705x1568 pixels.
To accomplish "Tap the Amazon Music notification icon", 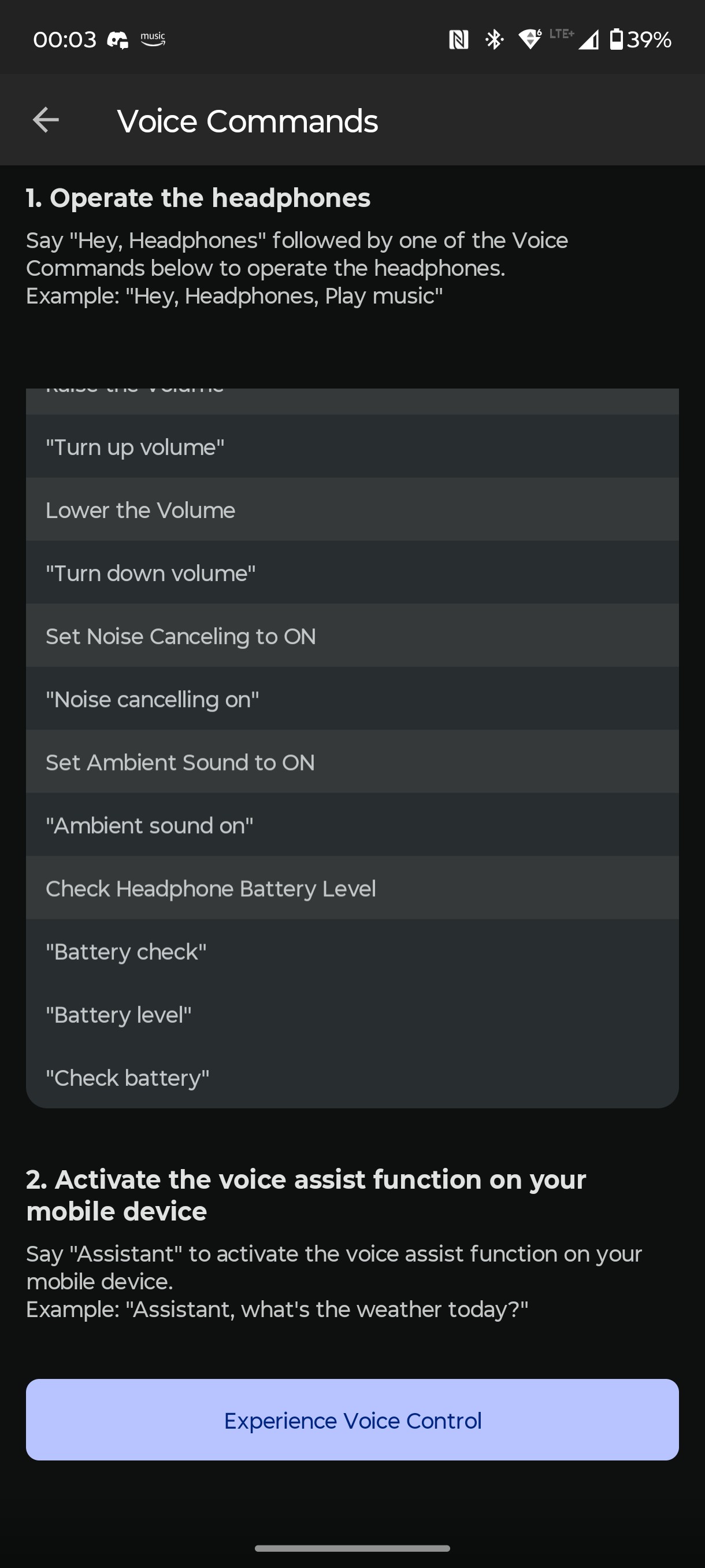I will [153, 39].
